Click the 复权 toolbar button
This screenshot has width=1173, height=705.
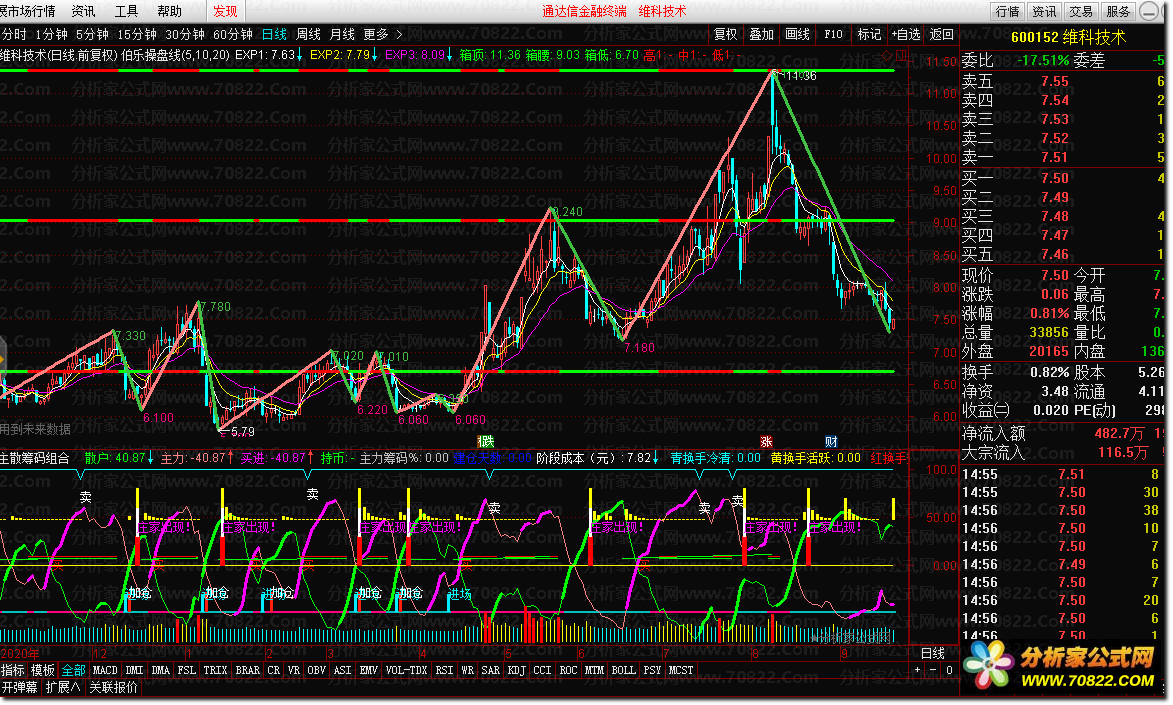726,34
